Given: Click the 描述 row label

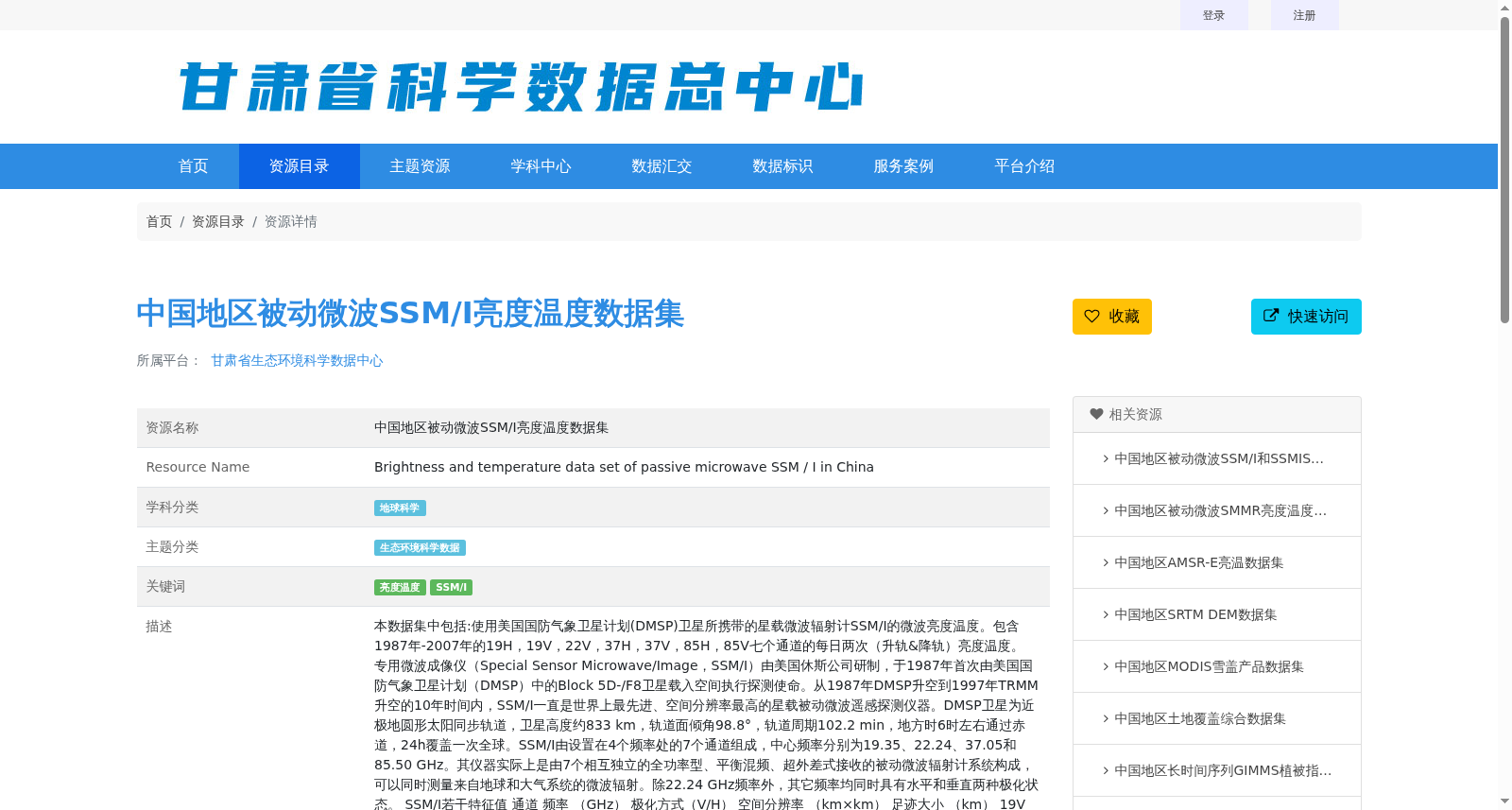Looking at the screenshot, I should click(x=159, y=627).
